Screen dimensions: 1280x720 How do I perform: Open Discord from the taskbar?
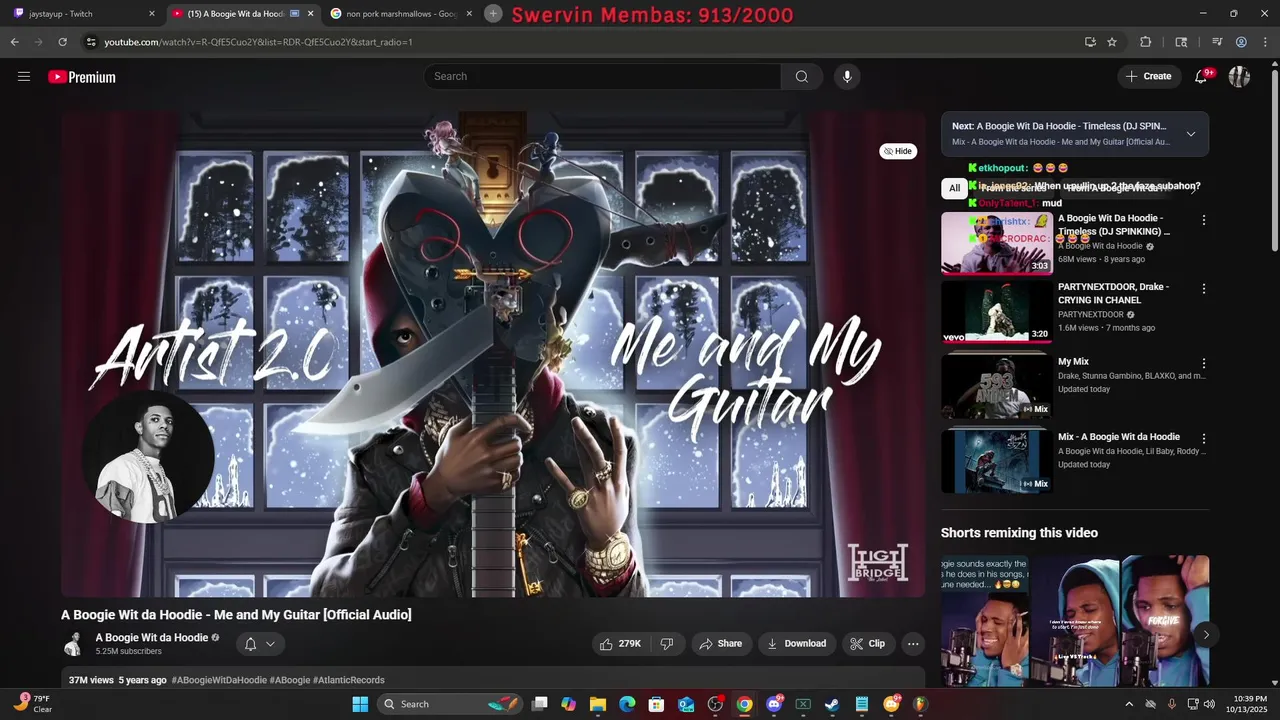pyautogui.click(x=774, y=704)
